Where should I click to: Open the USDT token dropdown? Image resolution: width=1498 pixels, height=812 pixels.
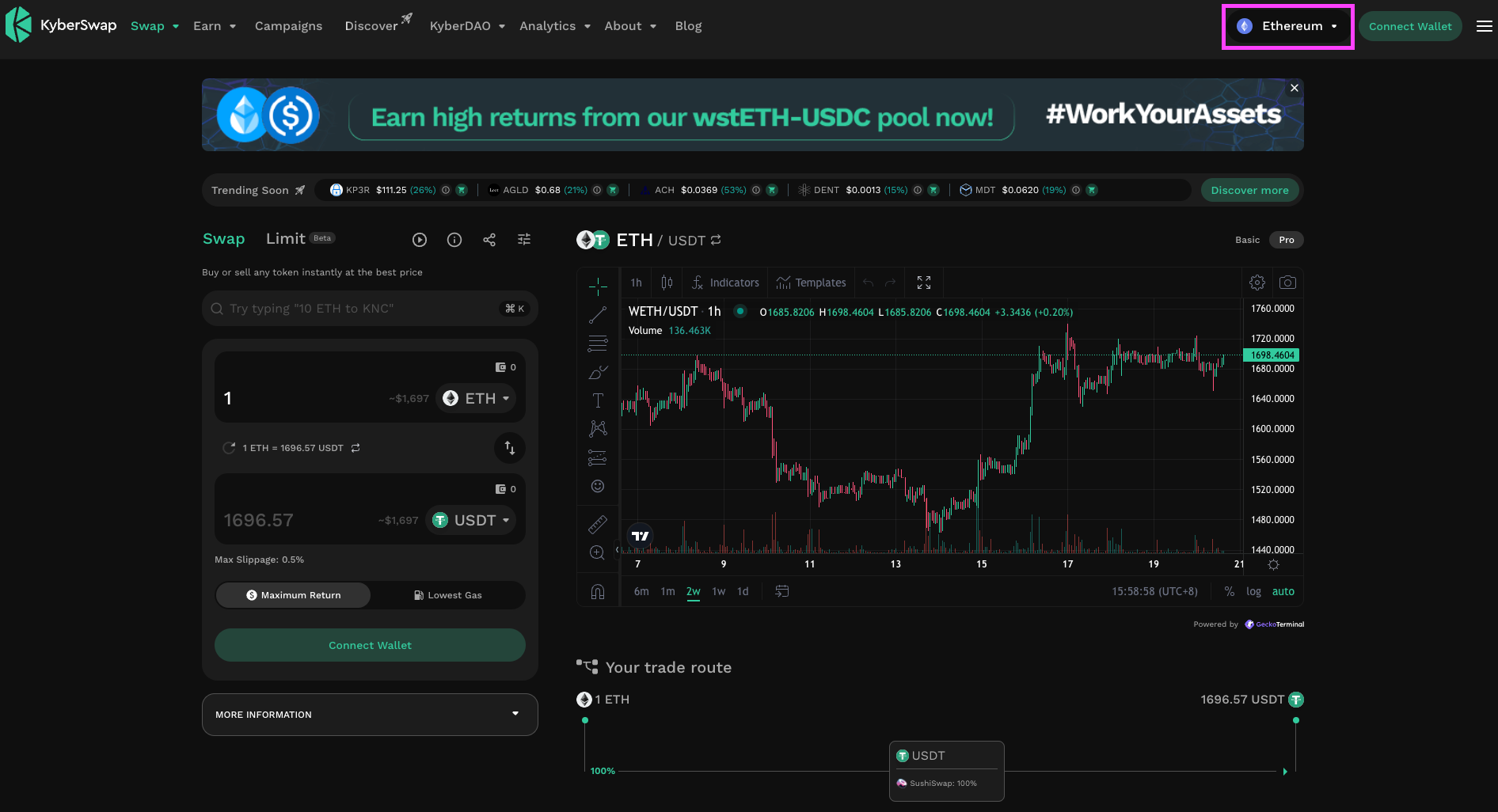[470, 520]
